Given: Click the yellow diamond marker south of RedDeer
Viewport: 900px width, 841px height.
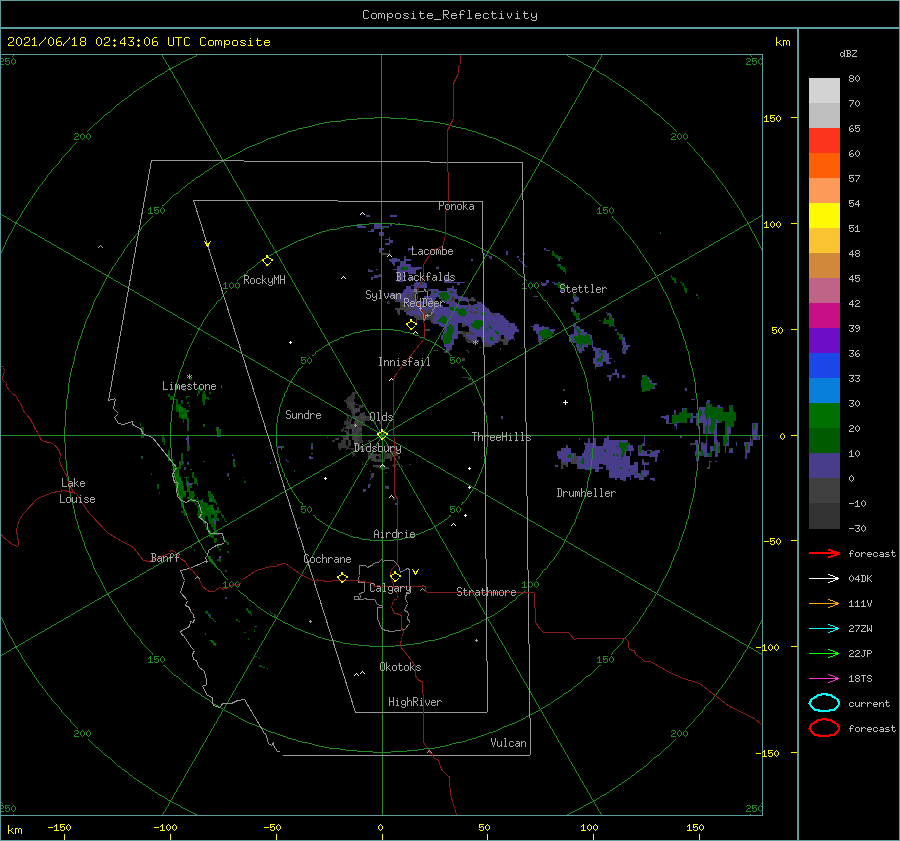Looking at the screenshot, I should tap(411, 324).
